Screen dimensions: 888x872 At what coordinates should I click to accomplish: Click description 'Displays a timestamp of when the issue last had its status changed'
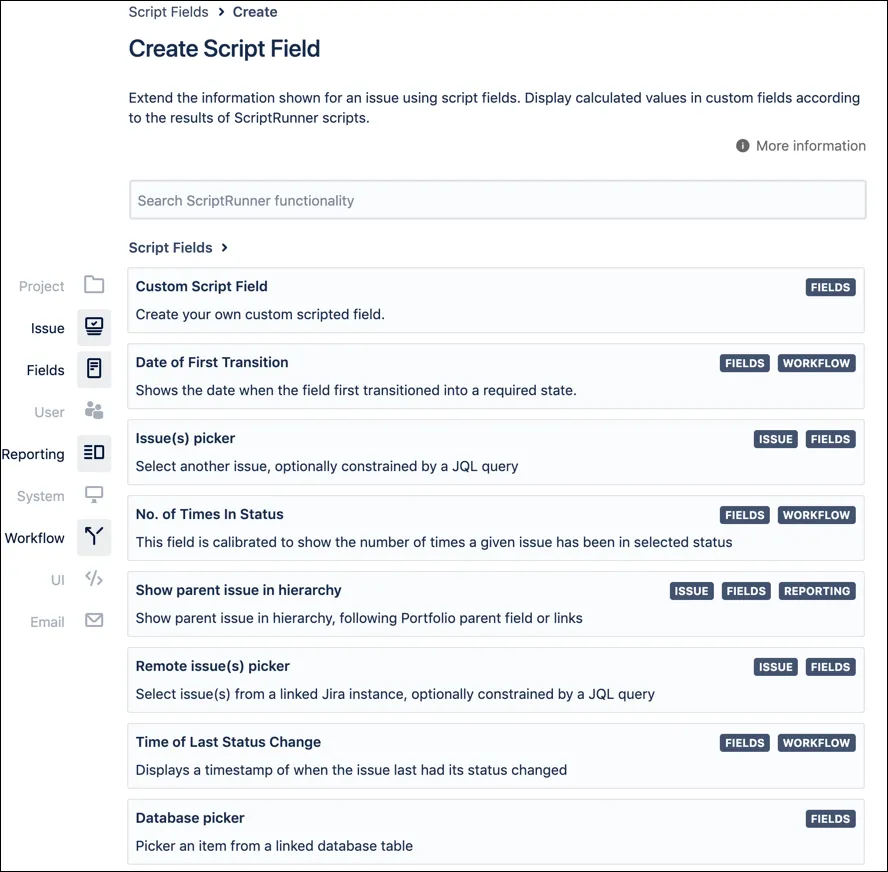click(x=351, y=770)
